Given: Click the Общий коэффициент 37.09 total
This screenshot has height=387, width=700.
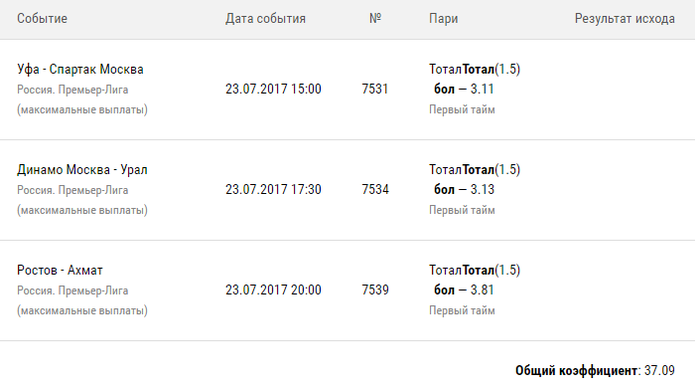Looking at the screenshot, I should coord(595,370).
